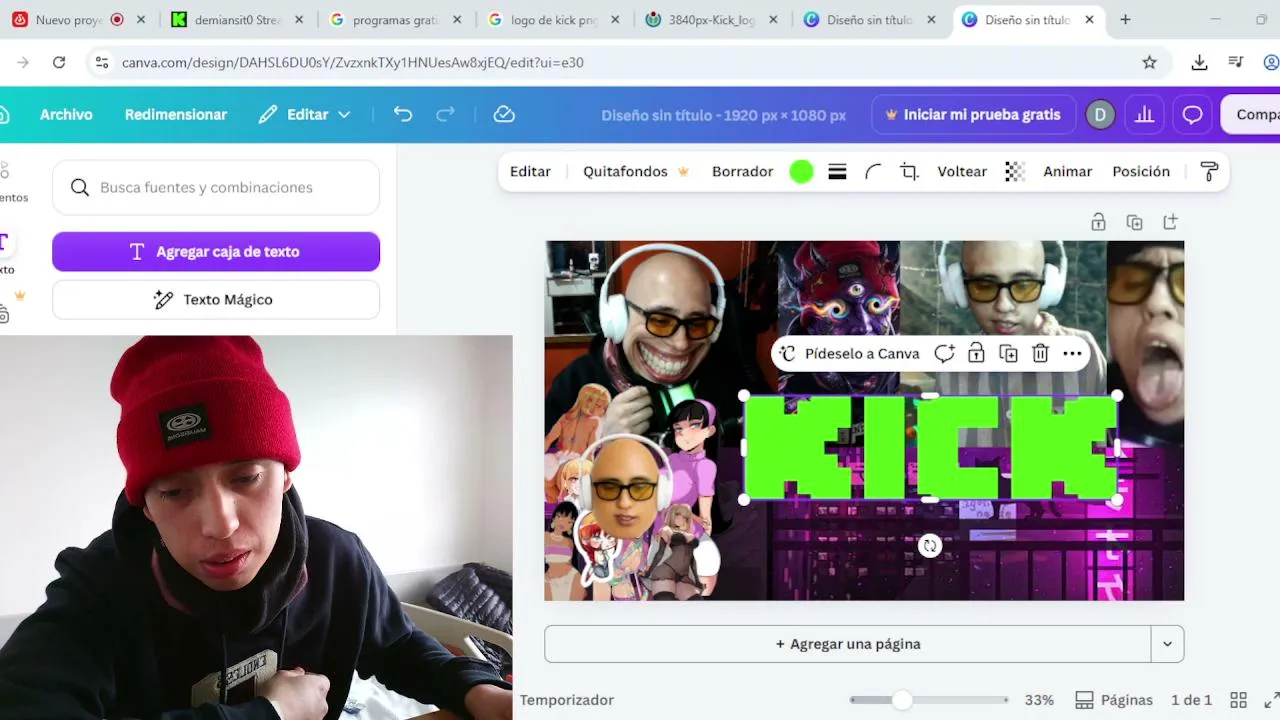The image size is (1280, 720).
Task: Use the Quitafondos background remover
Action: click(636, 172)
